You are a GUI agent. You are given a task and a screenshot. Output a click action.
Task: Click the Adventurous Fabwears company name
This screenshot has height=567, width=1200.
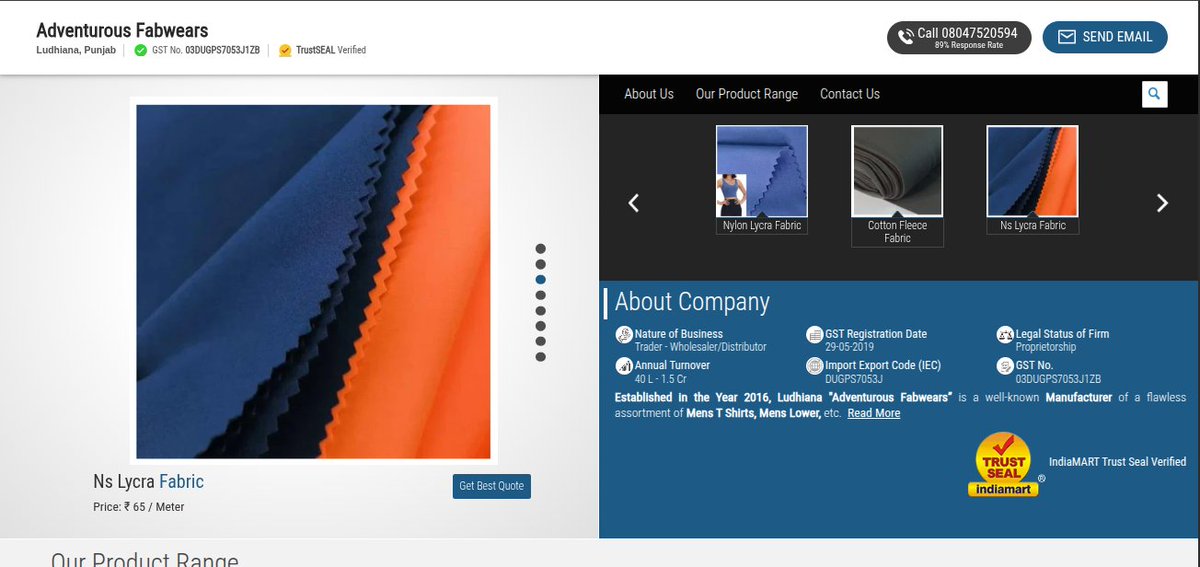point(122,31)
